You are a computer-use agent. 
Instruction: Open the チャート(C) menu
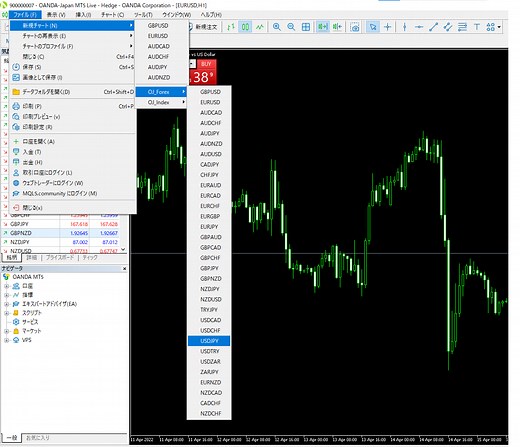coord(113,15)
